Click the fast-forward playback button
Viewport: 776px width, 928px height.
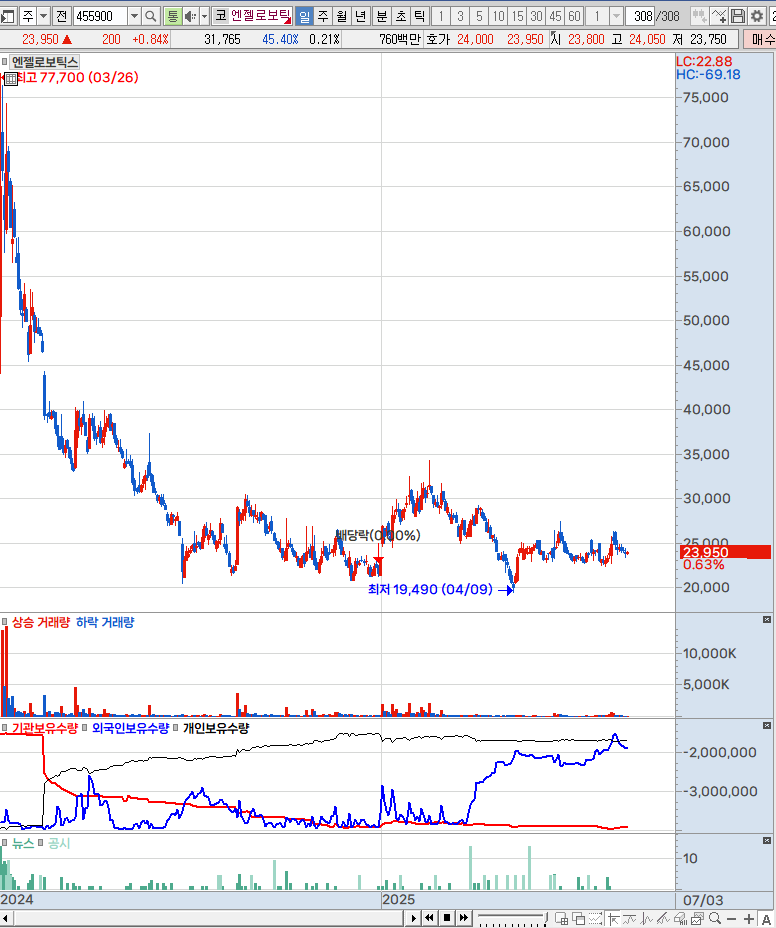click(463, 919)
